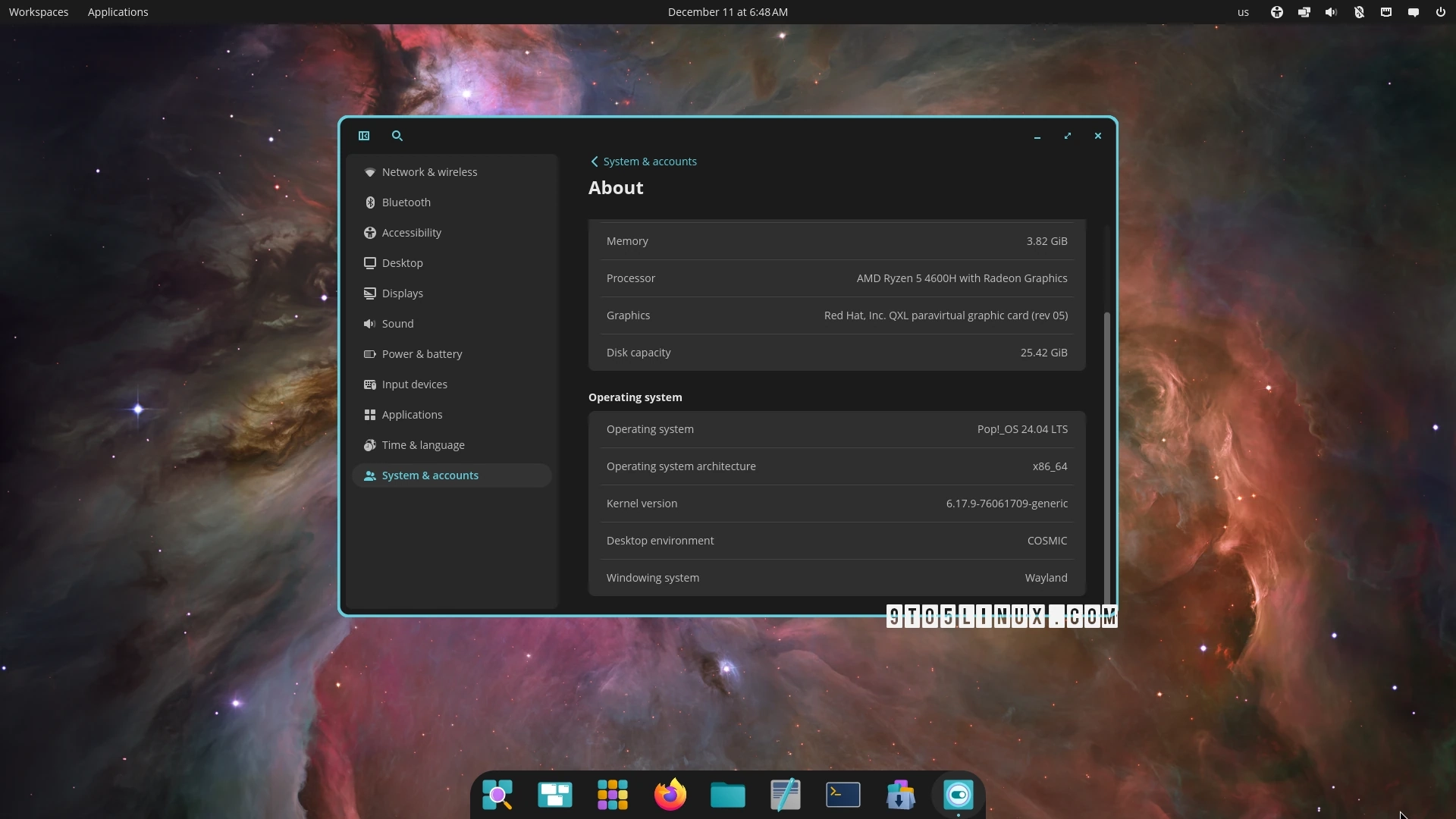
Task: Select Displays in the Settings sidebar
Action: point(403,293)
